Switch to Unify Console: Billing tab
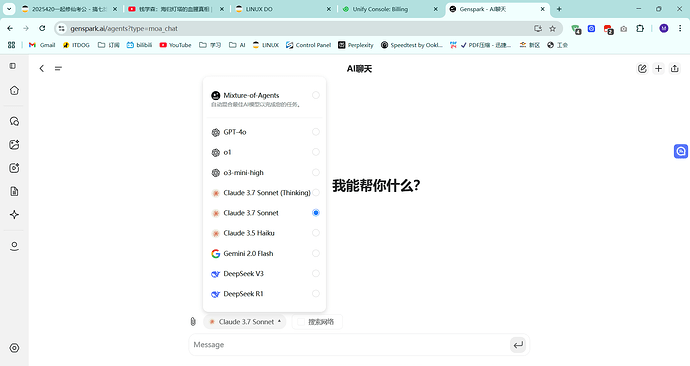Viewport: 690px width, 366px height. (390, 9)
